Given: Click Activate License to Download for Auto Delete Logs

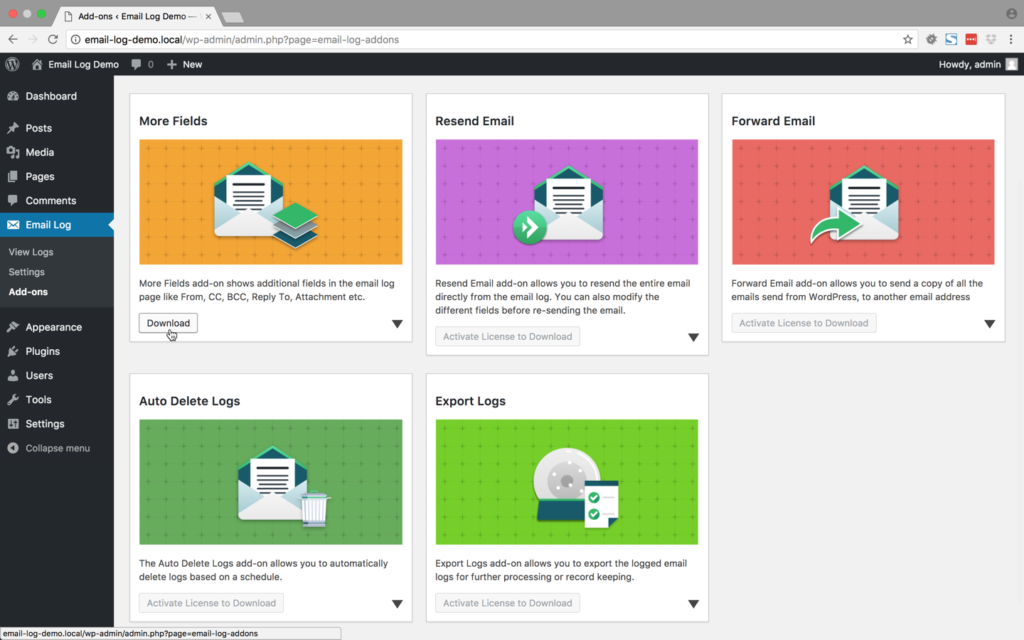Looking at the screenshot, I should pyautogui.click(x=212, y=603).
